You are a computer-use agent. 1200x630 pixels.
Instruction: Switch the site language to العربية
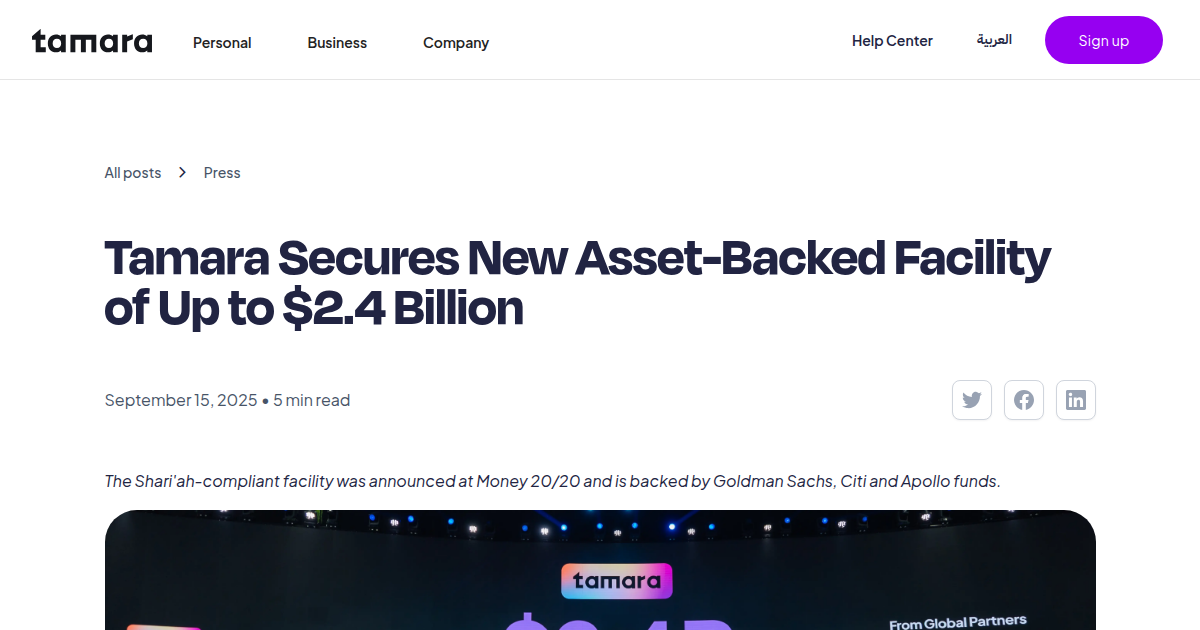994,40
